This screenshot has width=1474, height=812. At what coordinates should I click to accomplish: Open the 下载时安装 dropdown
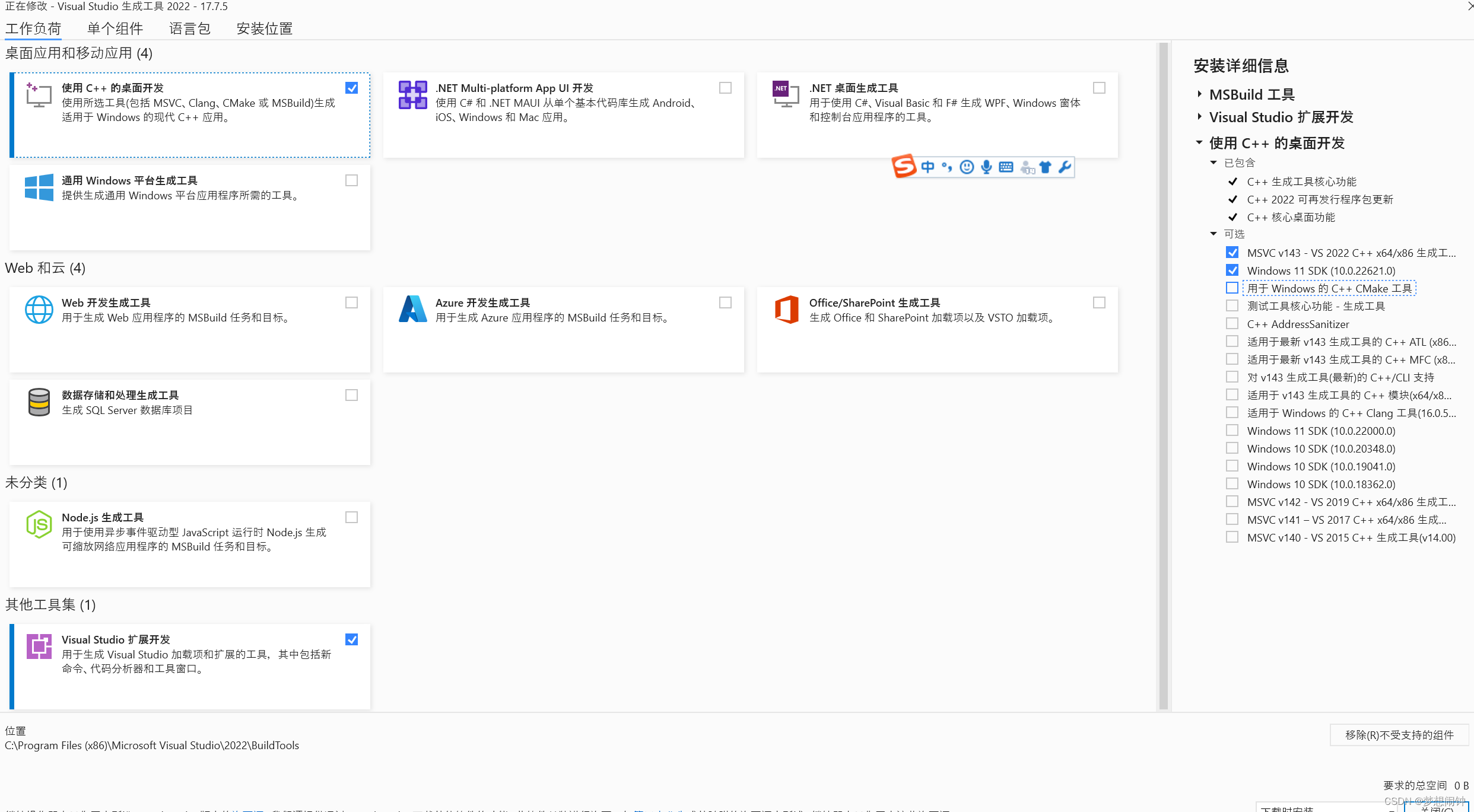[x=1323, y=808]
